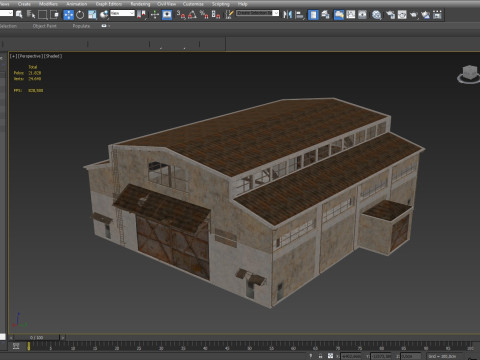The image size is (480, 360).
Task: Click the time slider showing 0 / 100
Action: (37, 338)
